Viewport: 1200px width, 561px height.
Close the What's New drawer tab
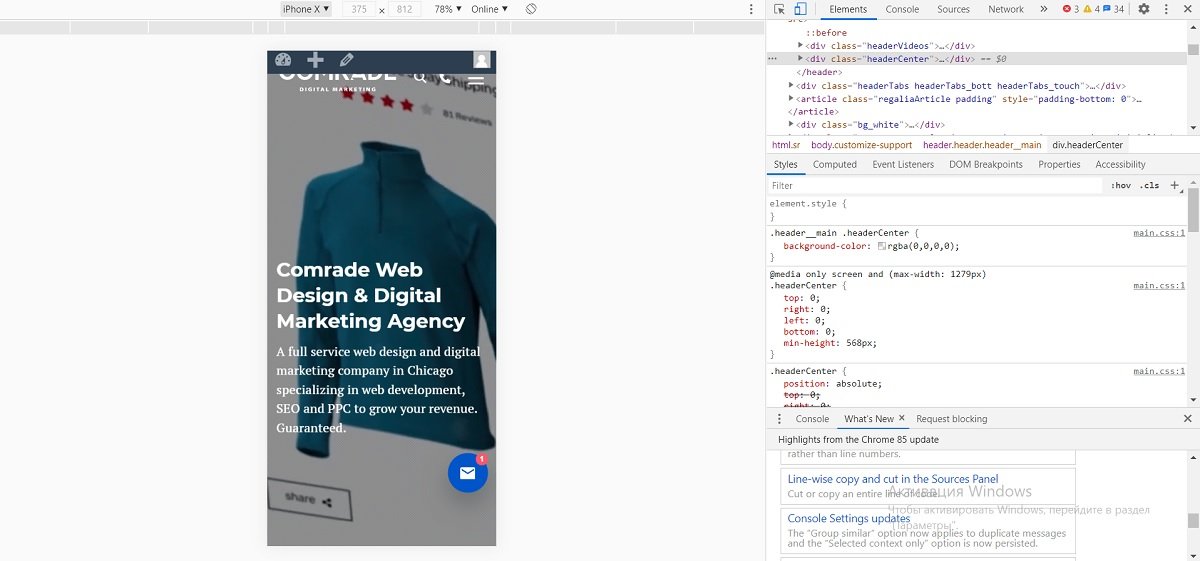click(901, 419)
